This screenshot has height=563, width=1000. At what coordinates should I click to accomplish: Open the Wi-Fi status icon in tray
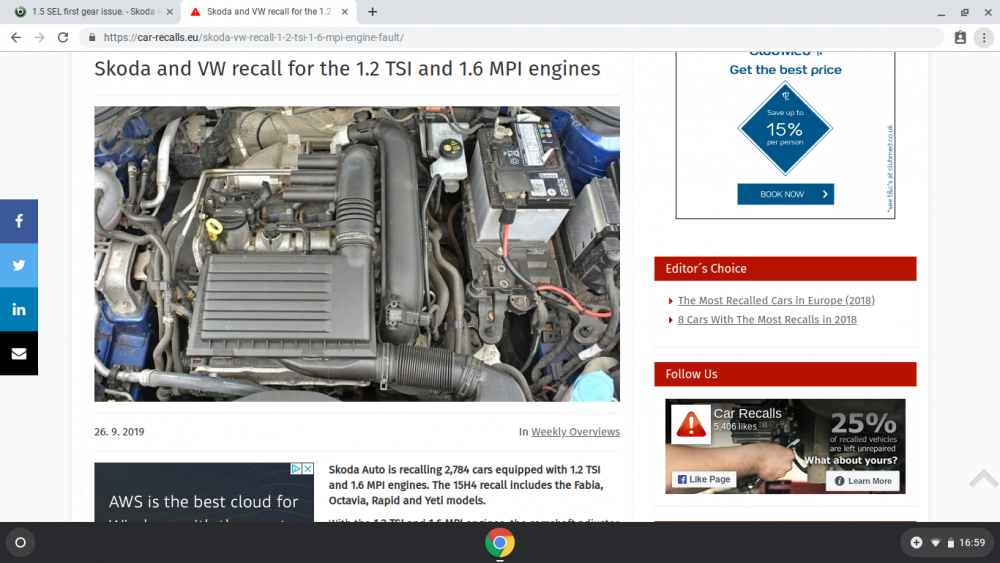935,543
